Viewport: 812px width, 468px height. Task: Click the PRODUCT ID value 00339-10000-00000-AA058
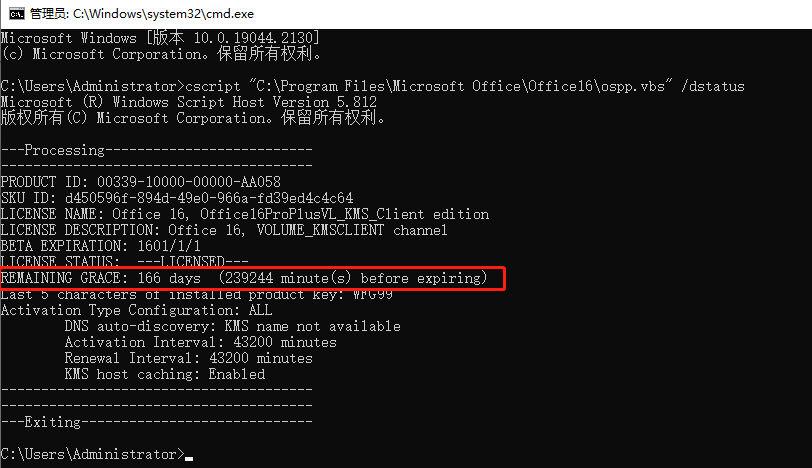pyautogui.click(x=188, y=182)
